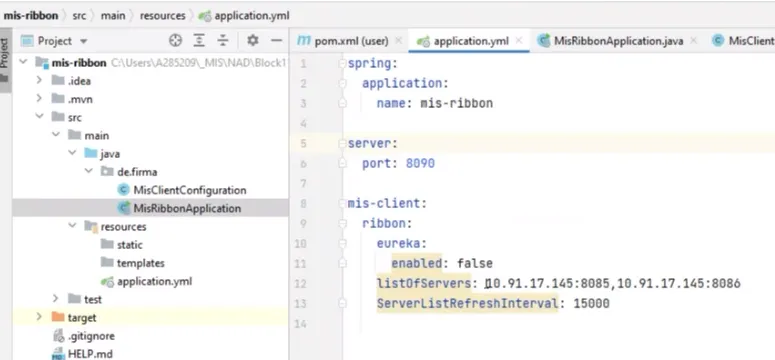This screenshot has height=360, width=775.
Task: Collapse the main folder
Action: pyautogui.click(x=56, y=135)
